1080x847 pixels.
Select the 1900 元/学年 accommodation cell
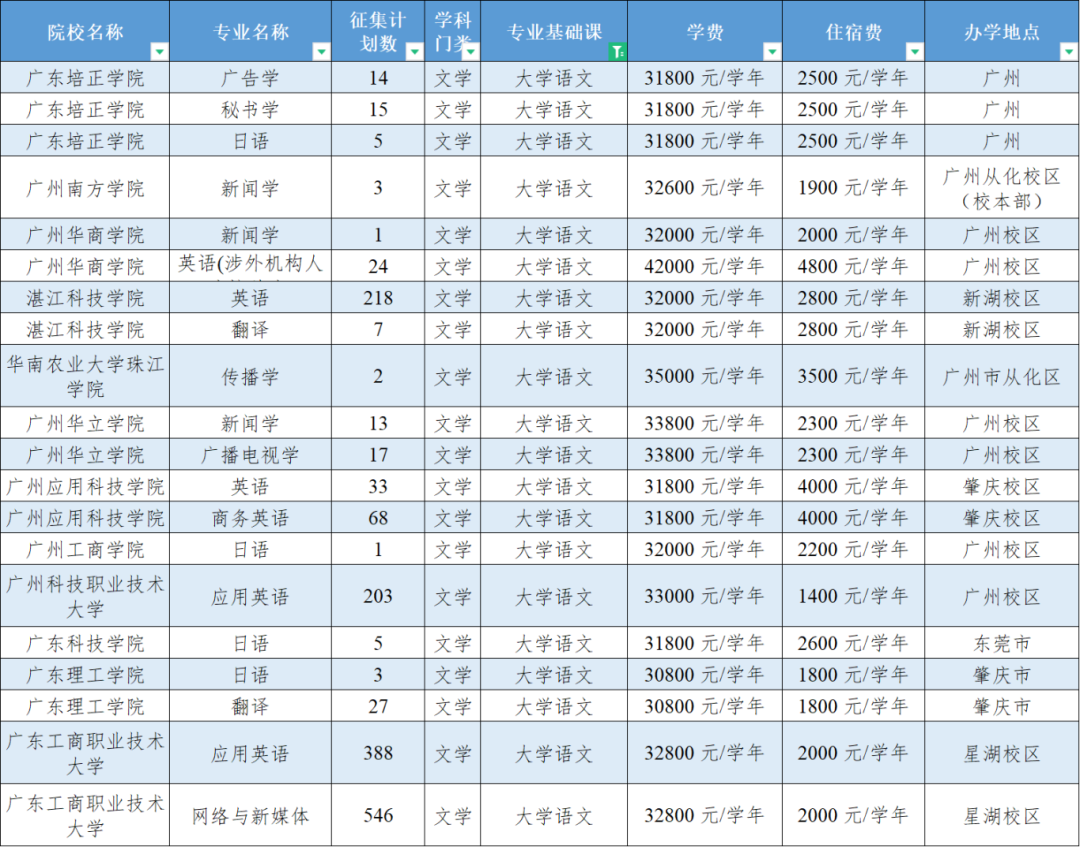click(854, 188)
